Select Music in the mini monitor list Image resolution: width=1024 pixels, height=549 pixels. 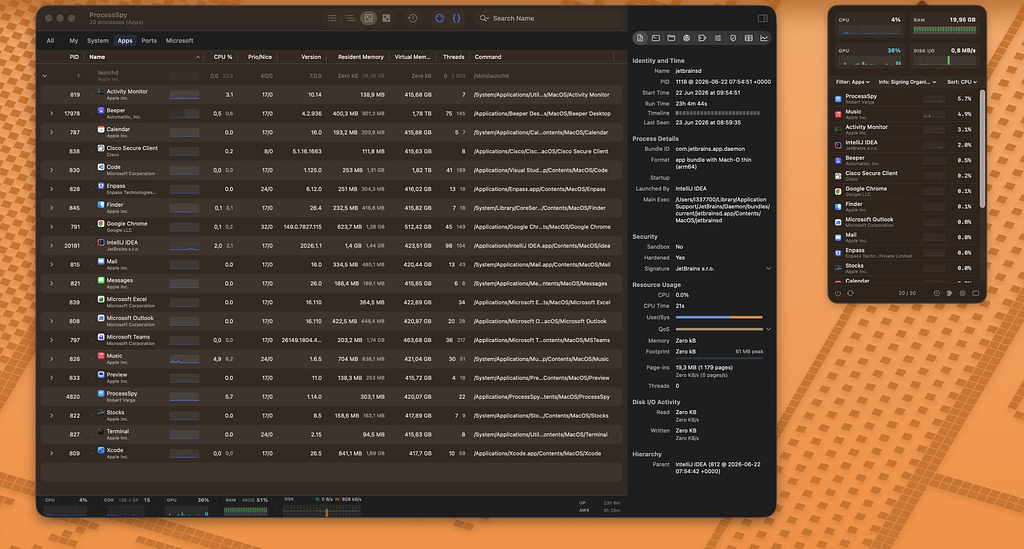(904, 114)
